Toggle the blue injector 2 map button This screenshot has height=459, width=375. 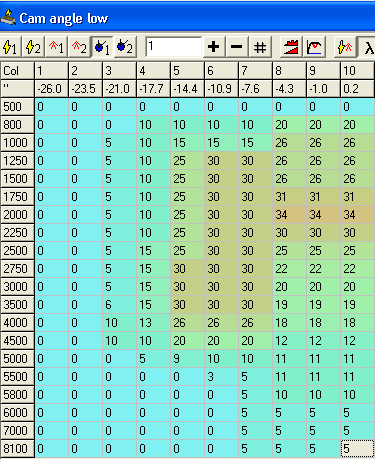[125, 47]
